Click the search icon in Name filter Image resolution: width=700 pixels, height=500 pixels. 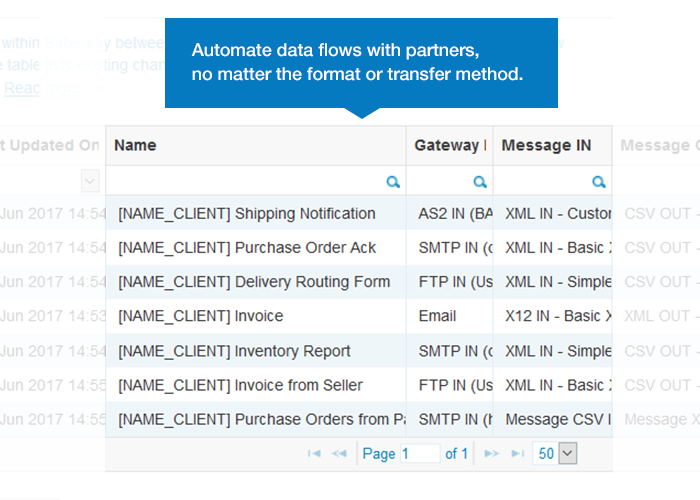[393, 182]
